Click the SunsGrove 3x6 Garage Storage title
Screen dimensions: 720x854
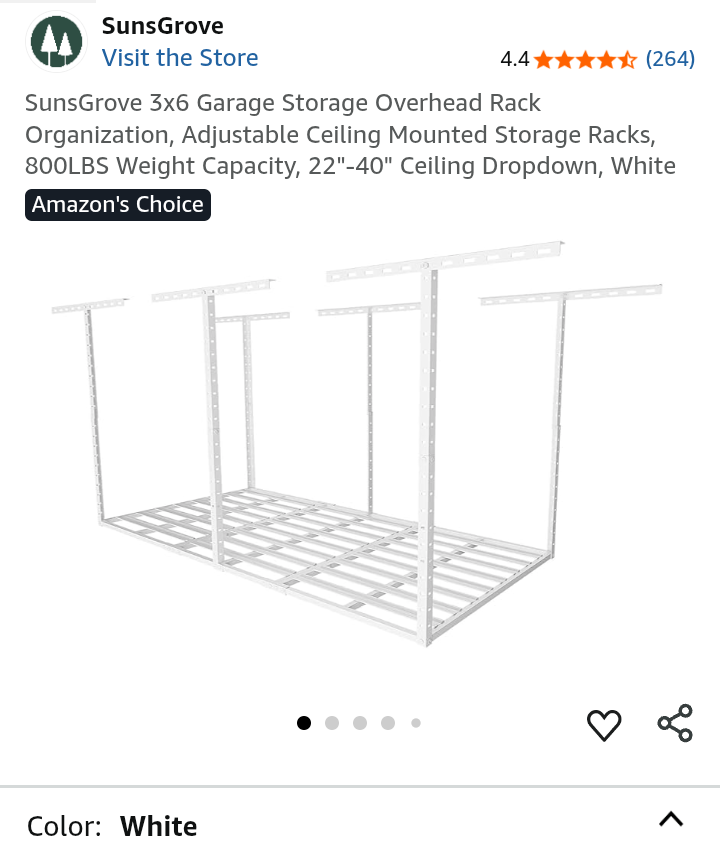click(350, 134)
